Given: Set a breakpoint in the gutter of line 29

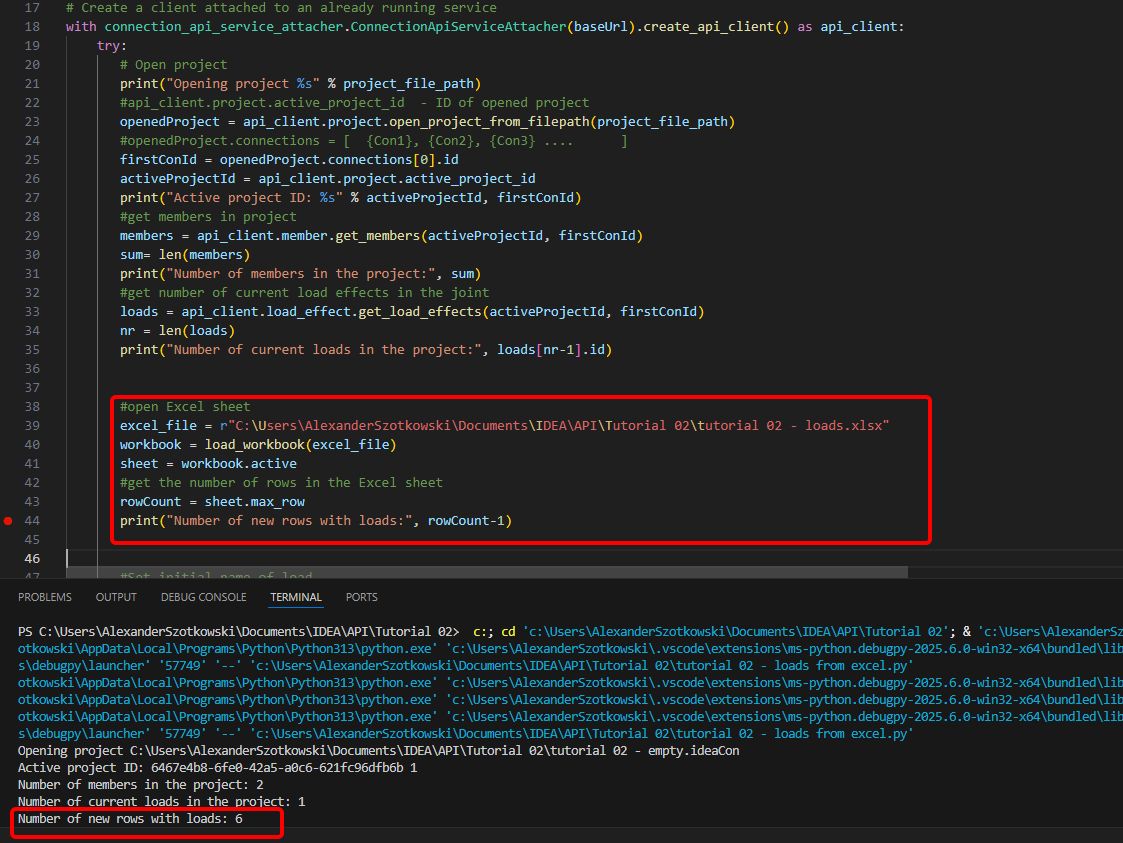Looking at the screenshot, I should [8, 235].
